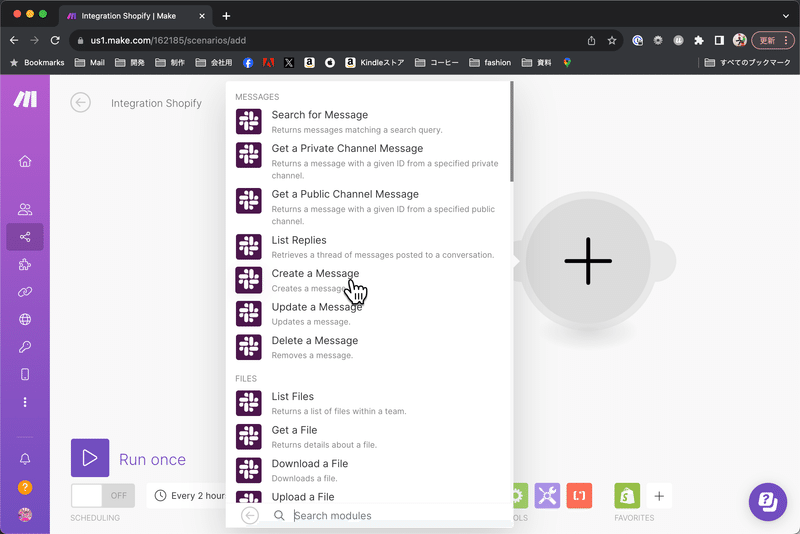Click back arrow beside Search modules
The image size is (800, 534).
click(250, 516)
